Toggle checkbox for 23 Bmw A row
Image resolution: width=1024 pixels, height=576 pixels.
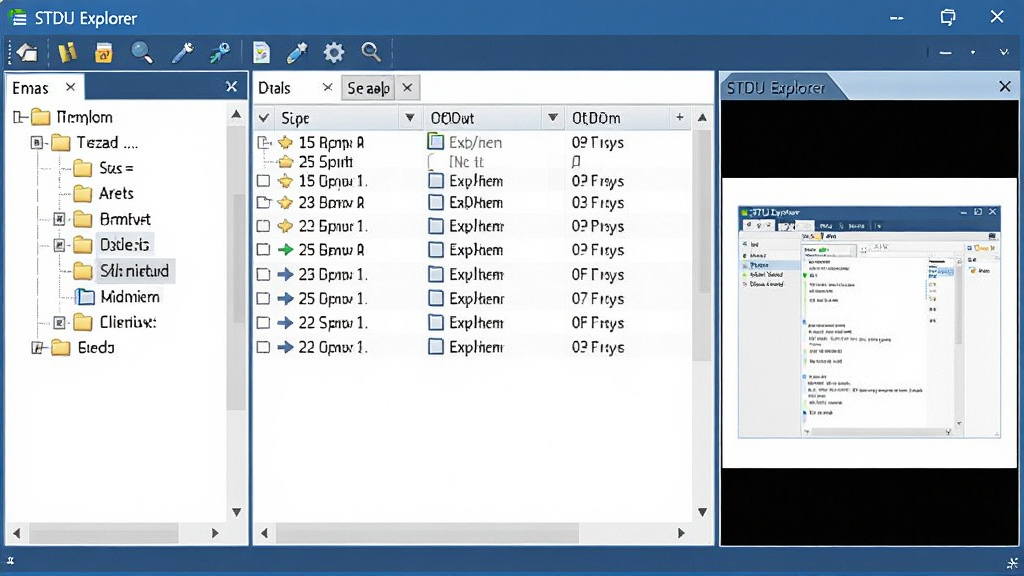[263, 202]
